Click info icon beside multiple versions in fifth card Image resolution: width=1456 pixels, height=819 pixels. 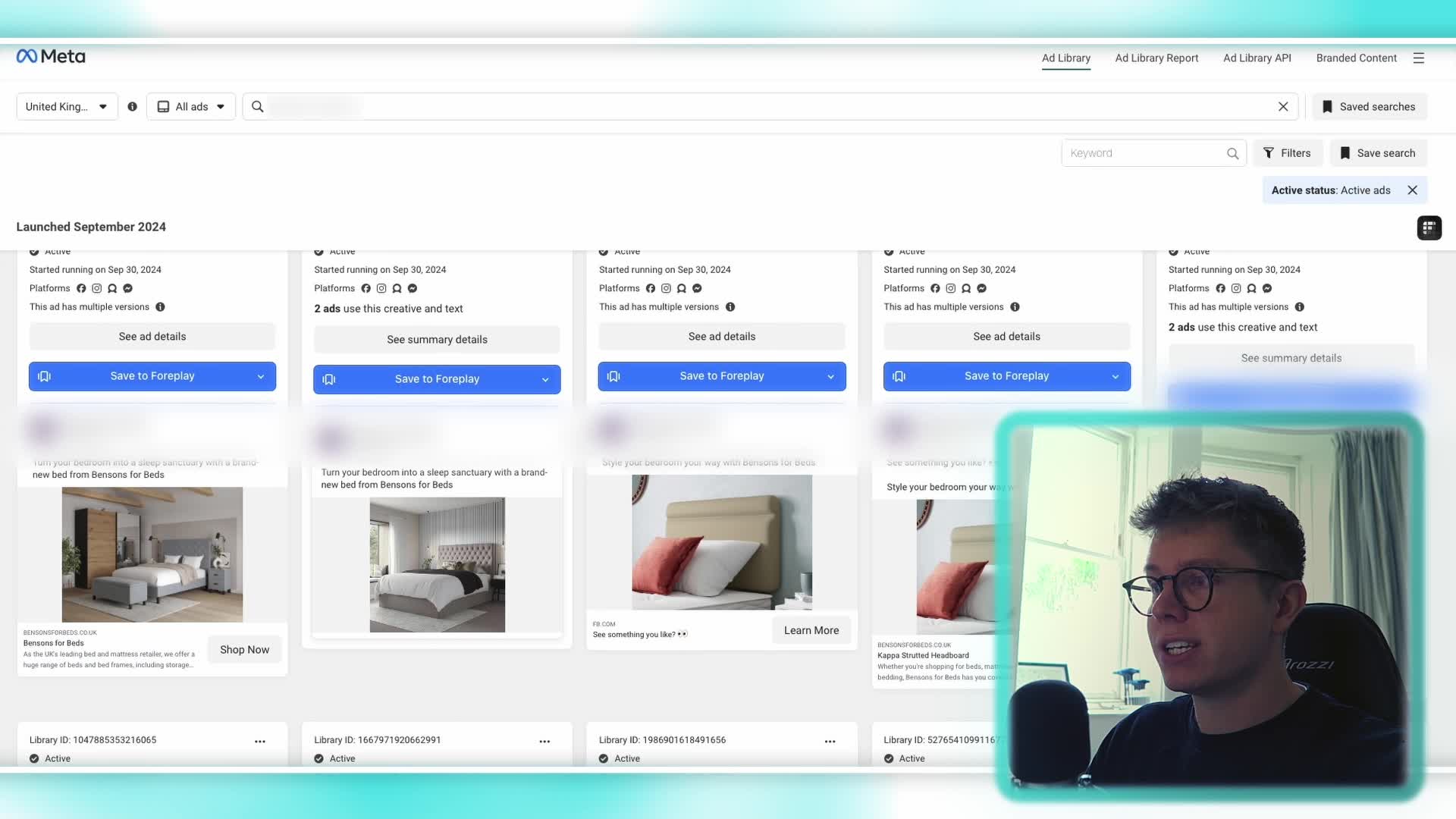click(1300, 307)
